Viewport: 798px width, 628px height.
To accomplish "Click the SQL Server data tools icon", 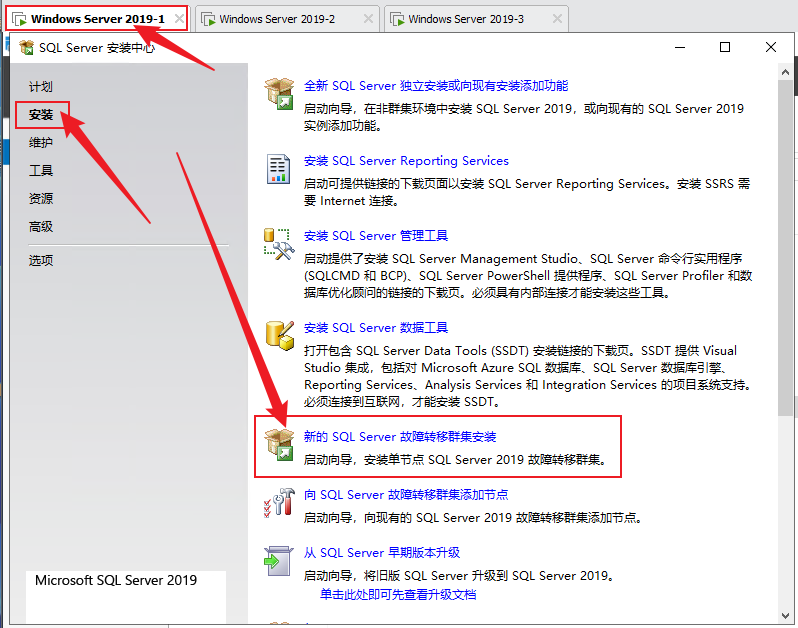I will pyautogui.click(x=280, y=335).
